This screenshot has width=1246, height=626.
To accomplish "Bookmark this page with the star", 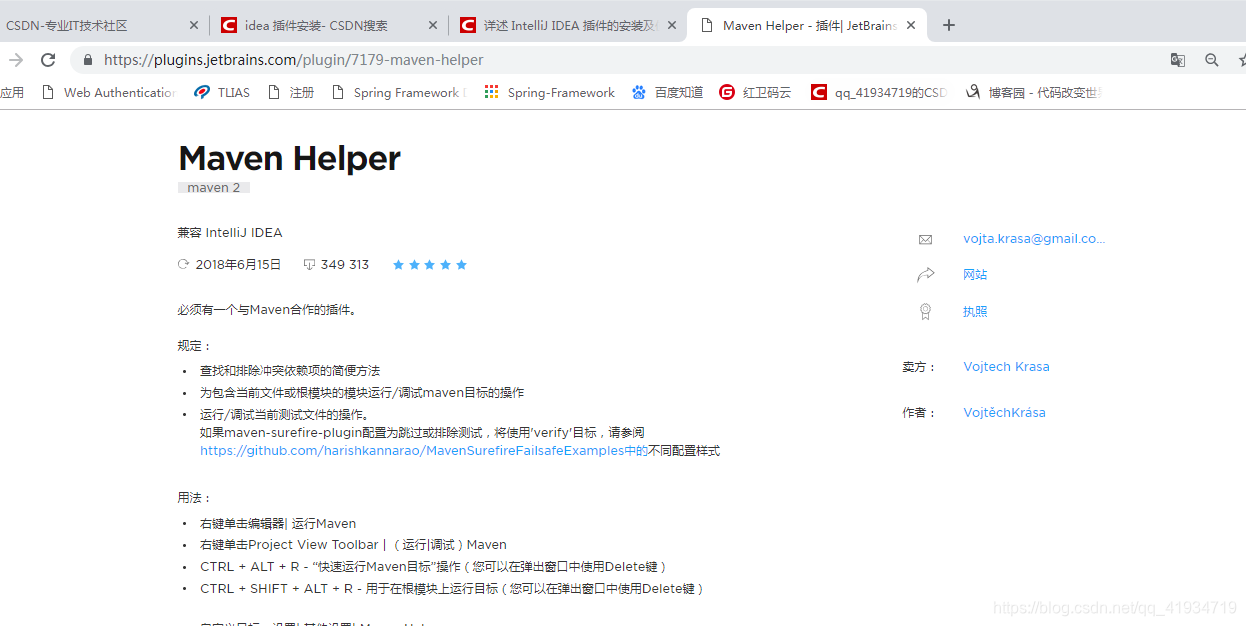I will 1241,60.
